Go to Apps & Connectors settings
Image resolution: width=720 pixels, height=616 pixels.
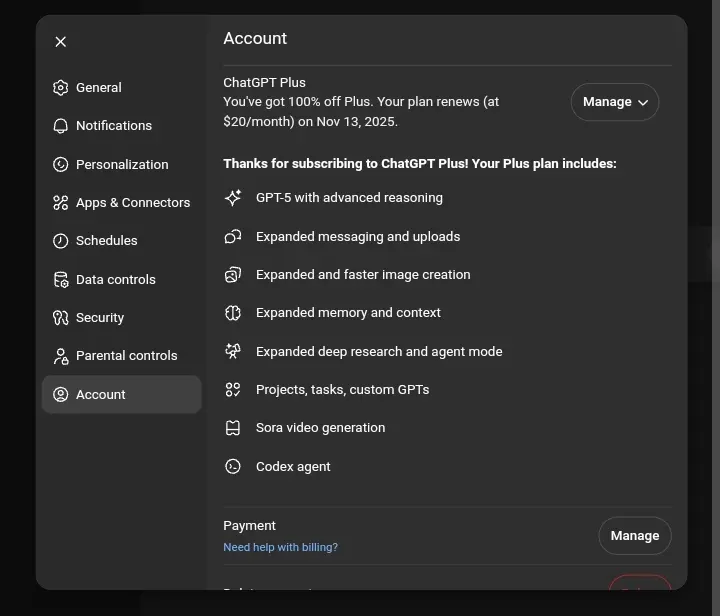click(x=122, y=202)
